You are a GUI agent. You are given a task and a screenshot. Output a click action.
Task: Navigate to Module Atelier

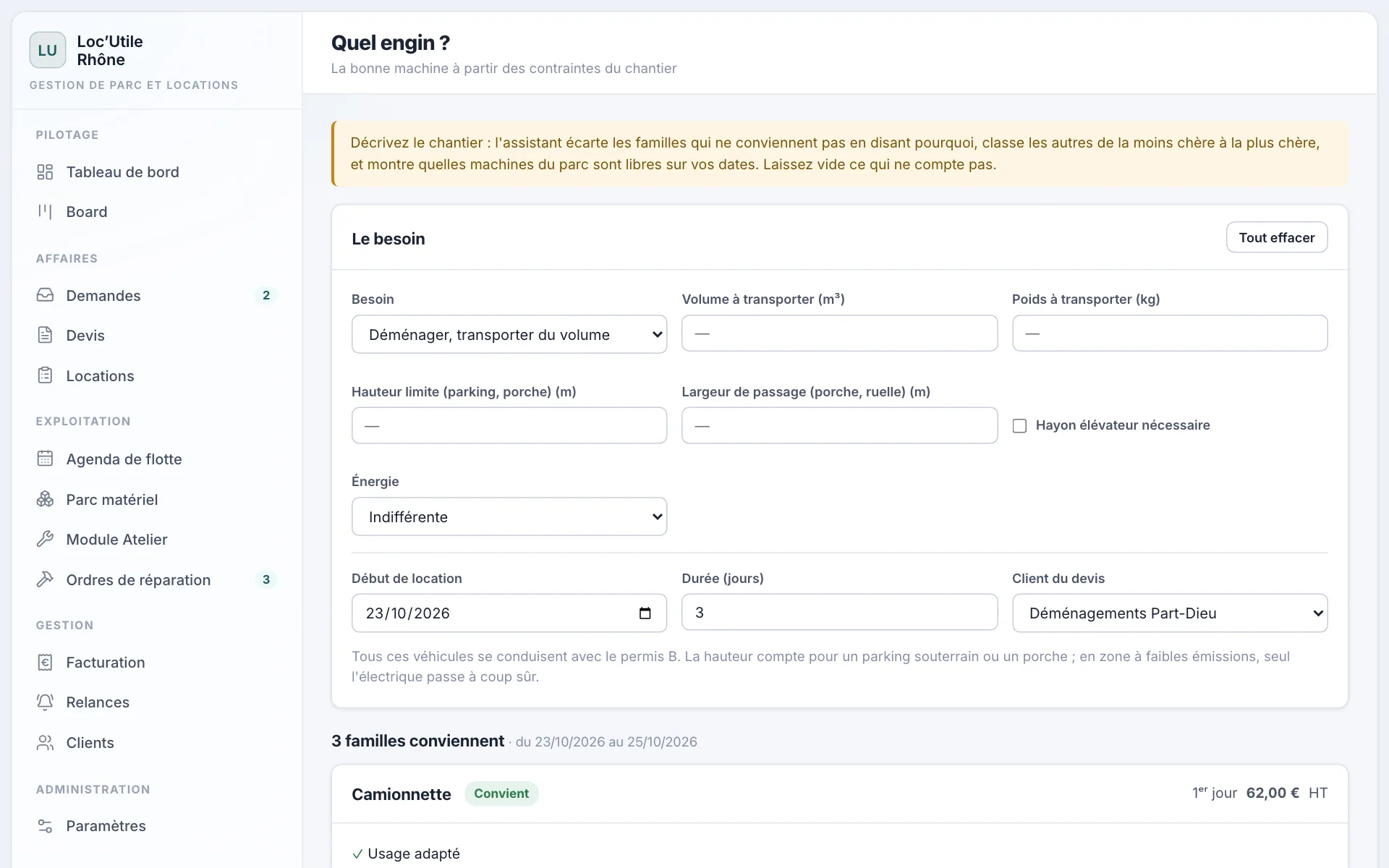coord(157,539)
